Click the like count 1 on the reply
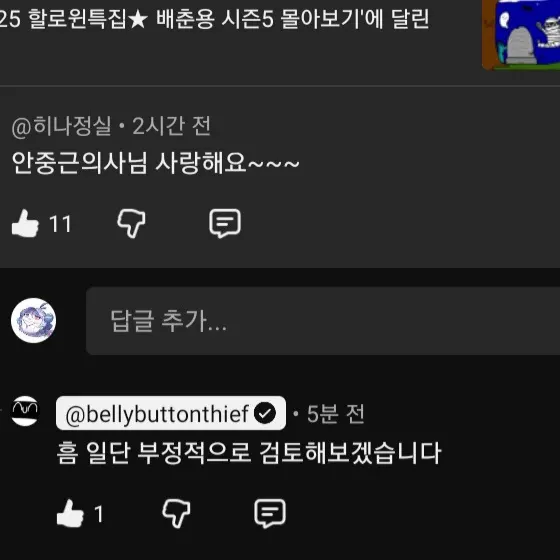 tap(99, 514)
